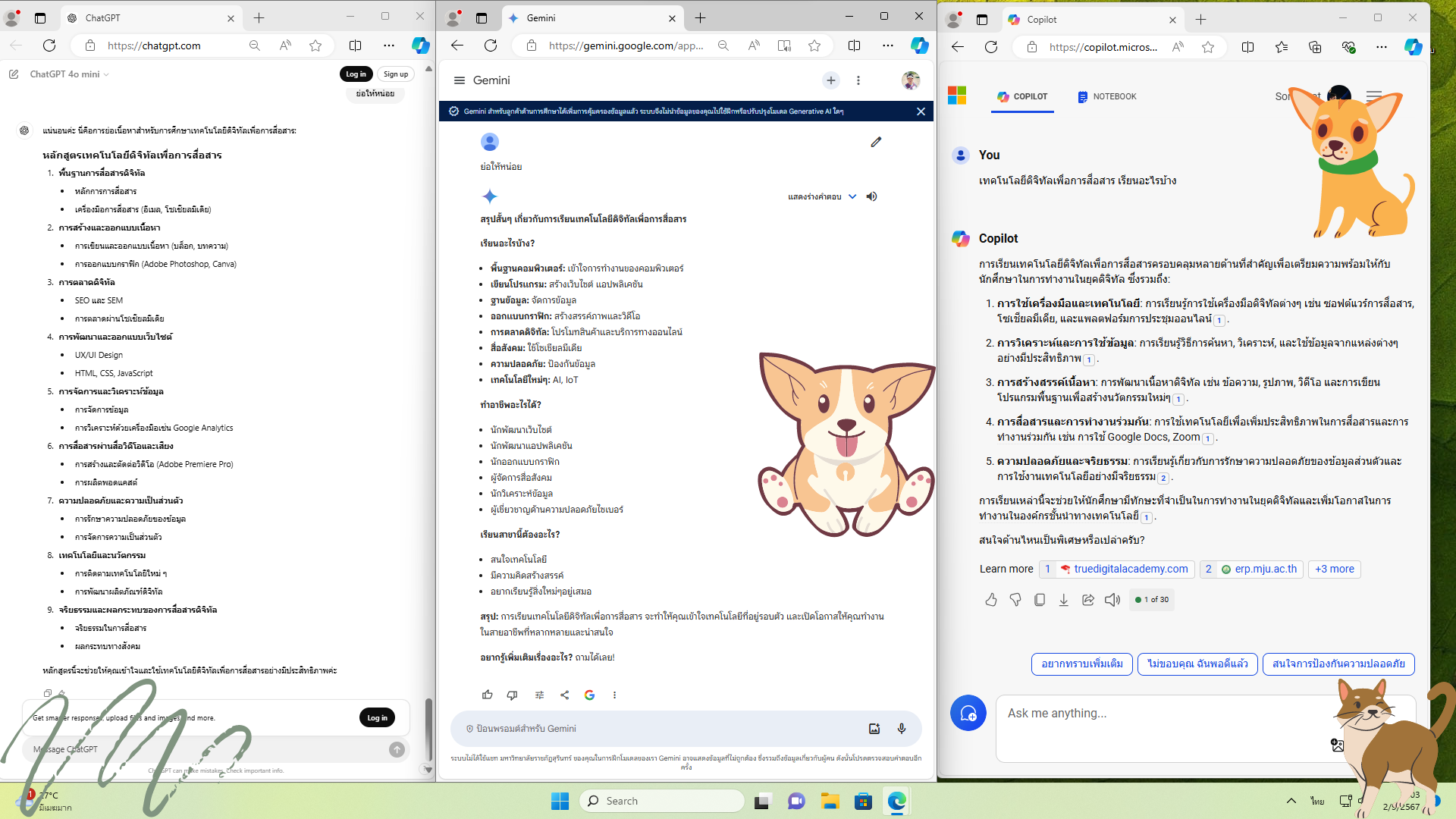Select the COPILOT tab

pos(1022,96)
